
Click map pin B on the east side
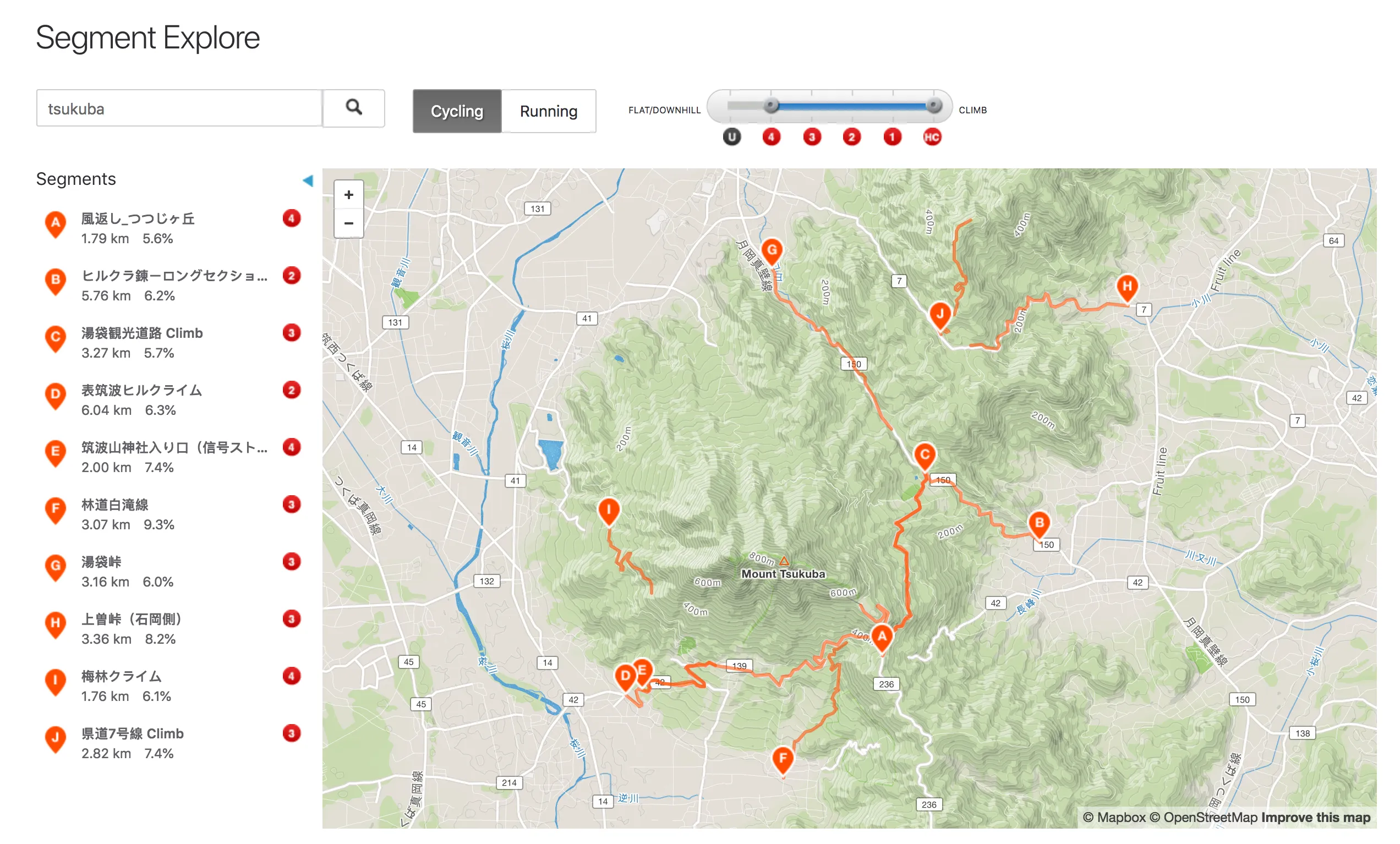(1038, 523)
